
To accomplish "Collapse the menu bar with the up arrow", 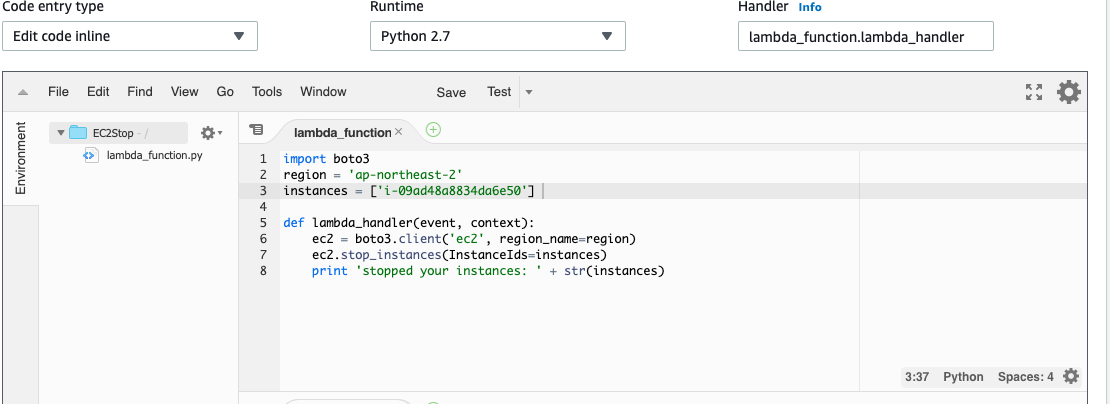I will [23, 93].
